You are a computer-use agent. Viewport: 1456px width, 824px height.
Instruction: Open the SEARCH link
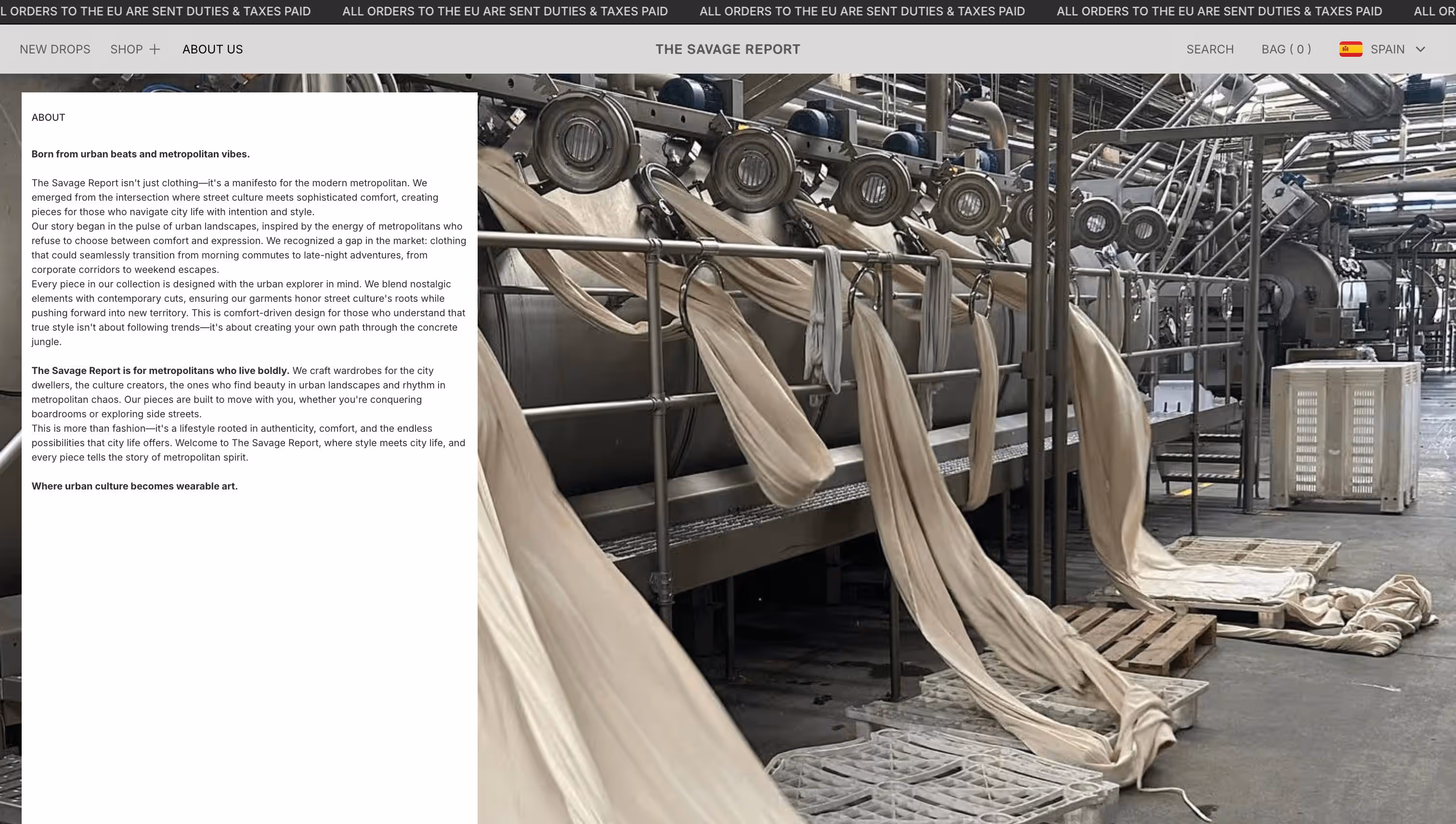[x=1210, y=49]
